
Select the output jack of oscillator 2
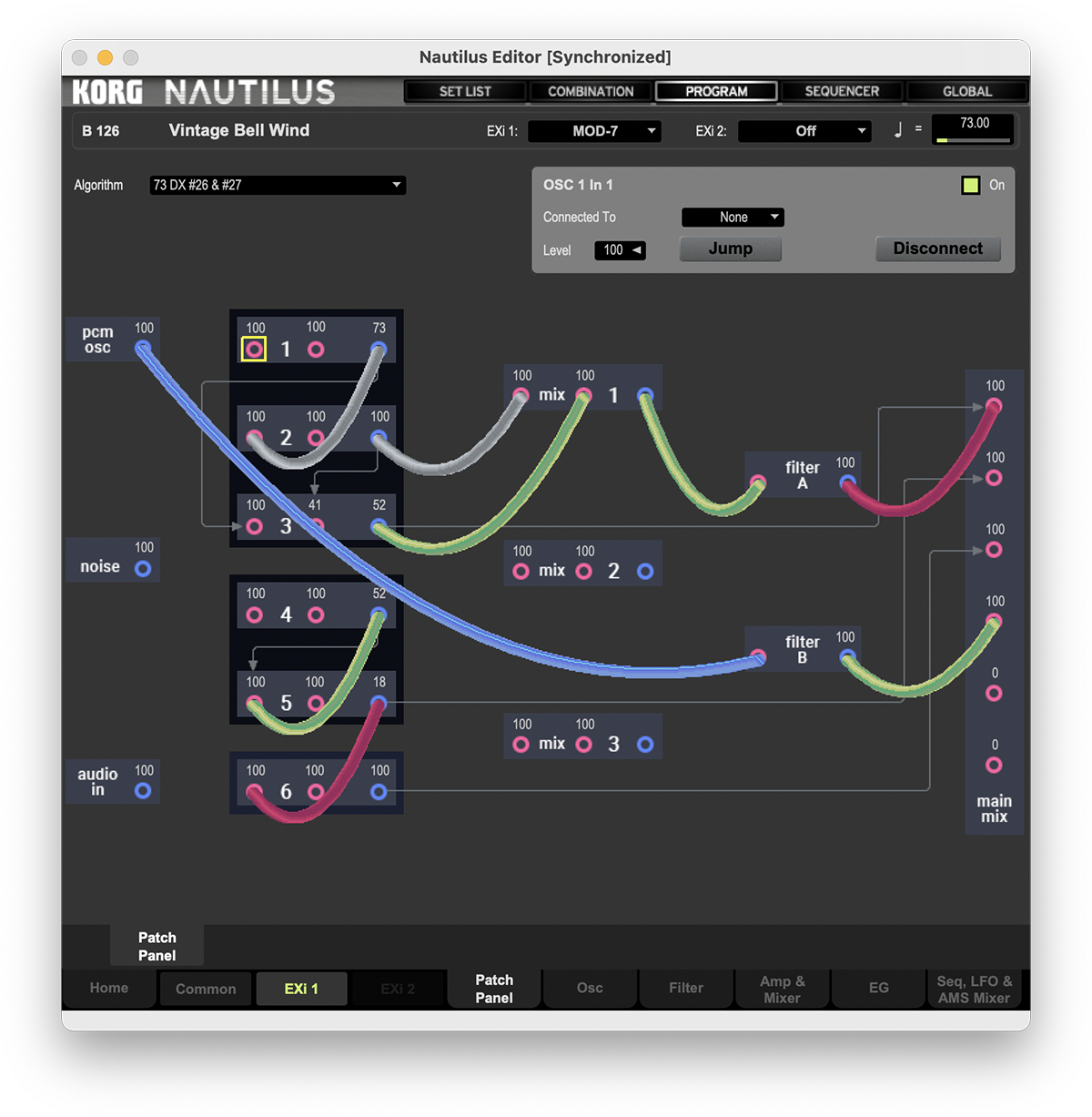(379, 438)
